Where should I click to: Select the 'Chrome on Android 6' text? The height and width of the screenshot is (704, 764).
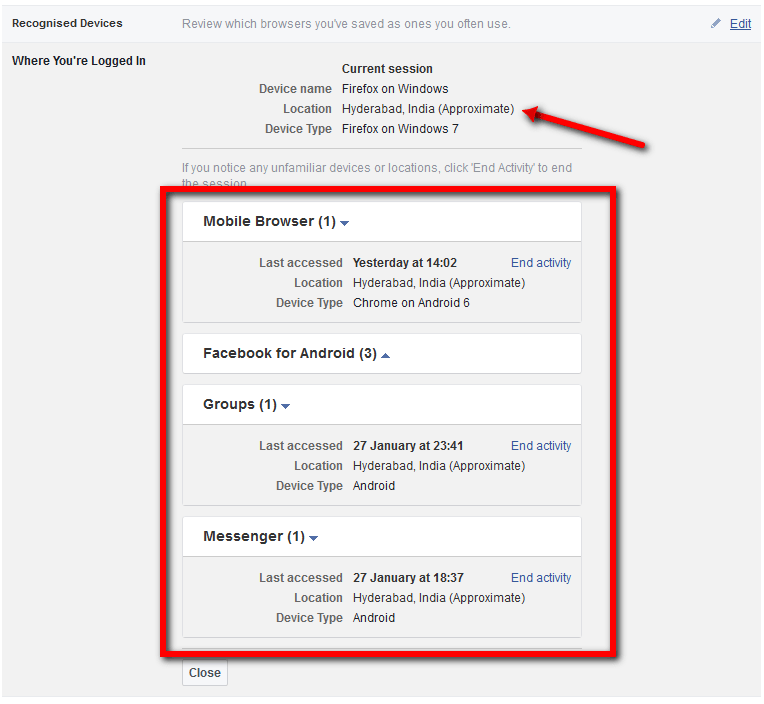(411, 303)
